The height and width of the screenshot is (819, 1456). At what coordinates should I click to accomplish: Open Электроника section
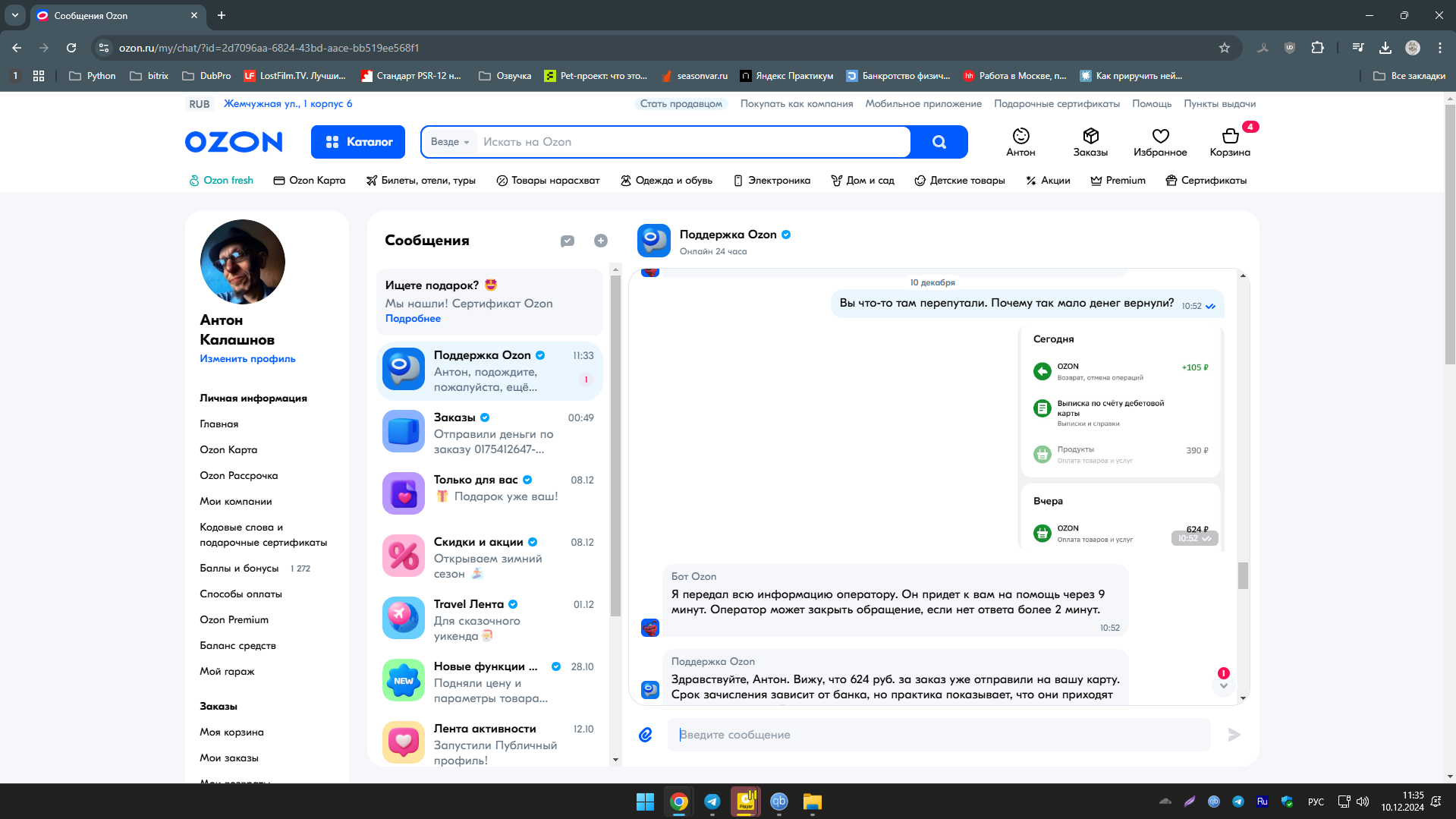772,181
